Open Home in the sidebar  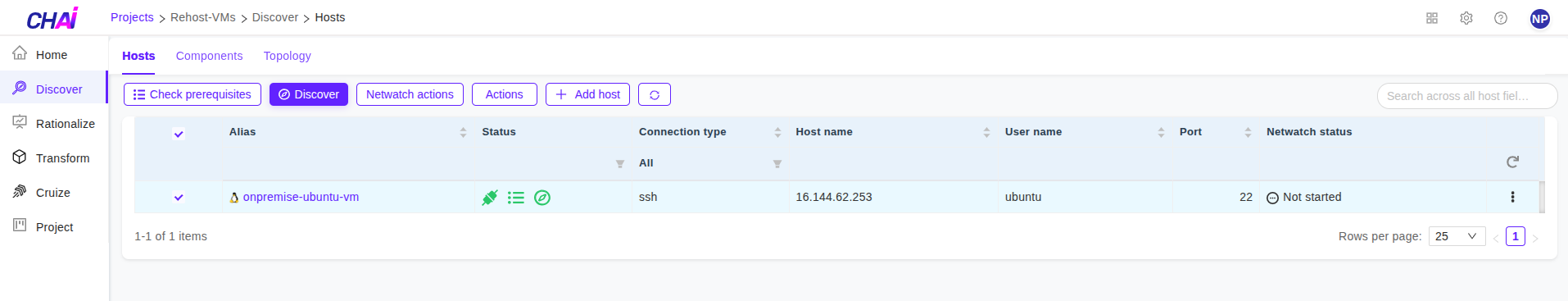[x=54, y=55]
